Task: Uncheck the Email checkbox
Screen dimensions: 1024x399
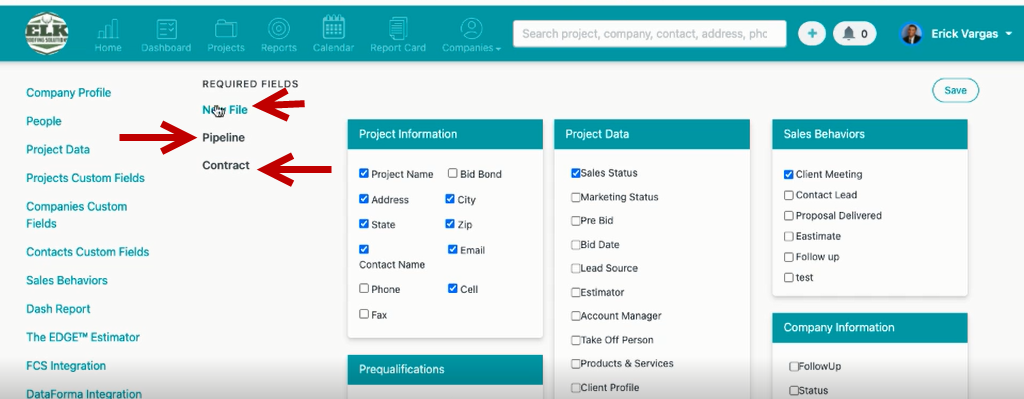Action: (453, 249)
